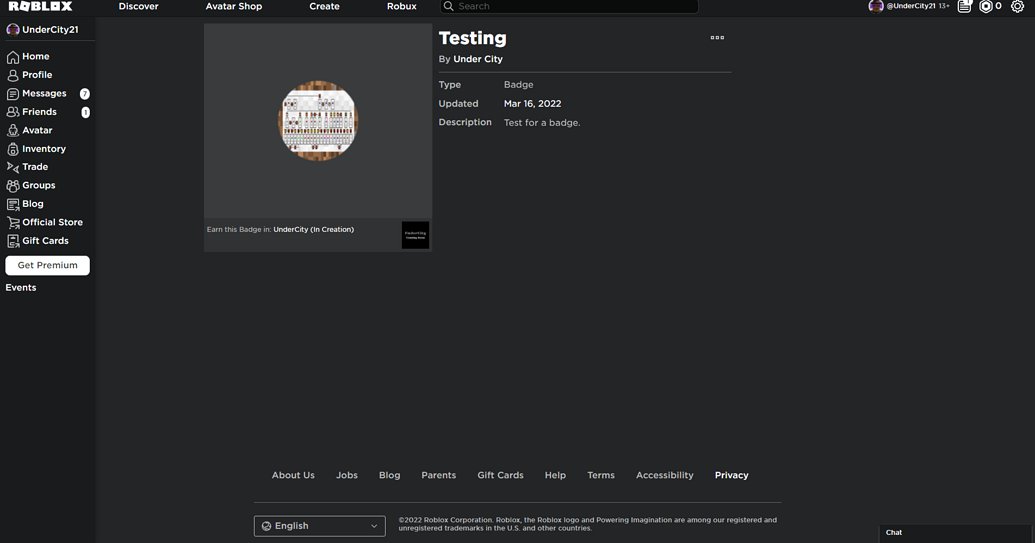The image size is (1035, 543).
Task: Open the notifications feed icon
Action: click(964, 7)
